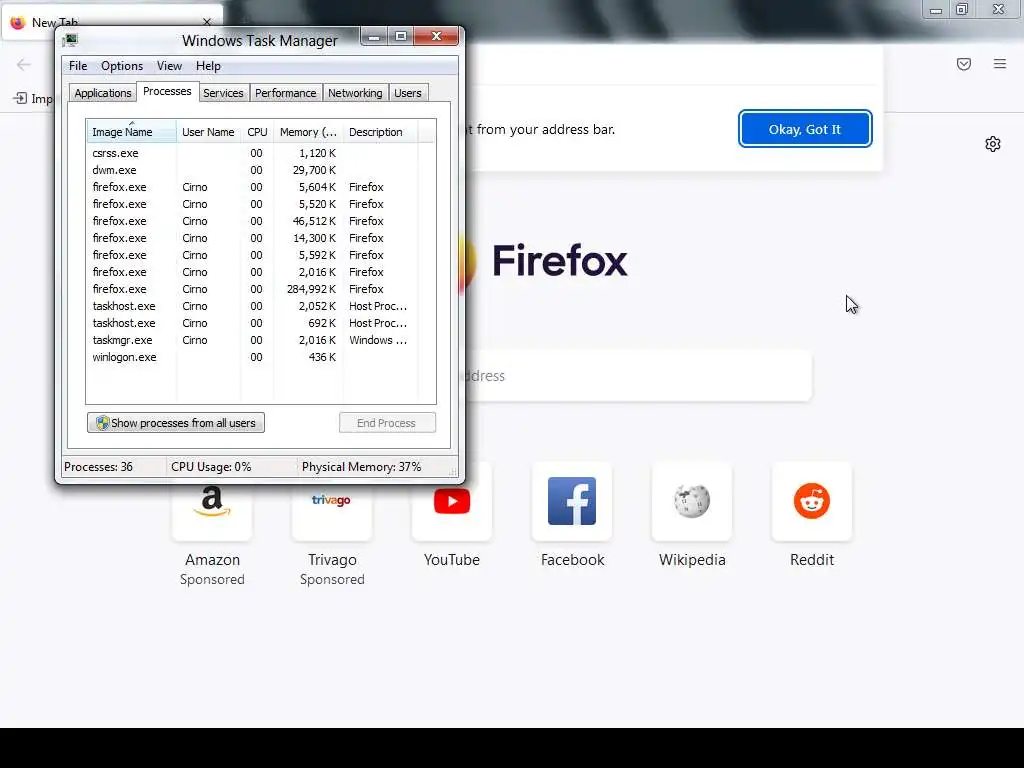Screen dimensions: 1024x768
Task: Click Physical Memory: 37% status entry
Action: [x=361, y=467]
